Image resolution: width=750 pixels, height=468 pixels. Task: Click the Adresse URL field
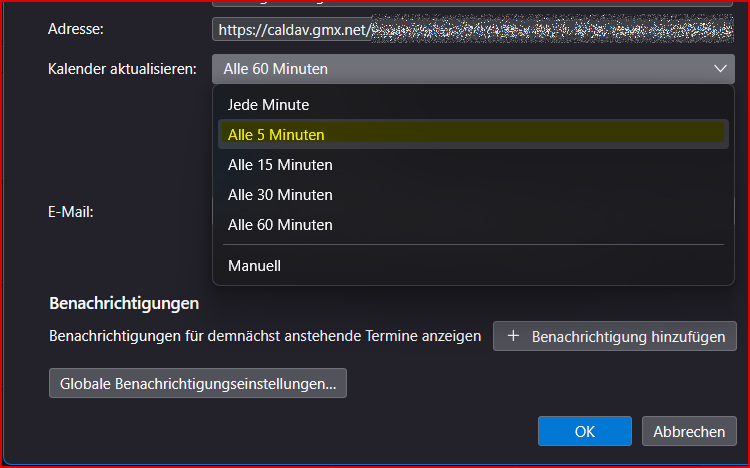point(473,30)
